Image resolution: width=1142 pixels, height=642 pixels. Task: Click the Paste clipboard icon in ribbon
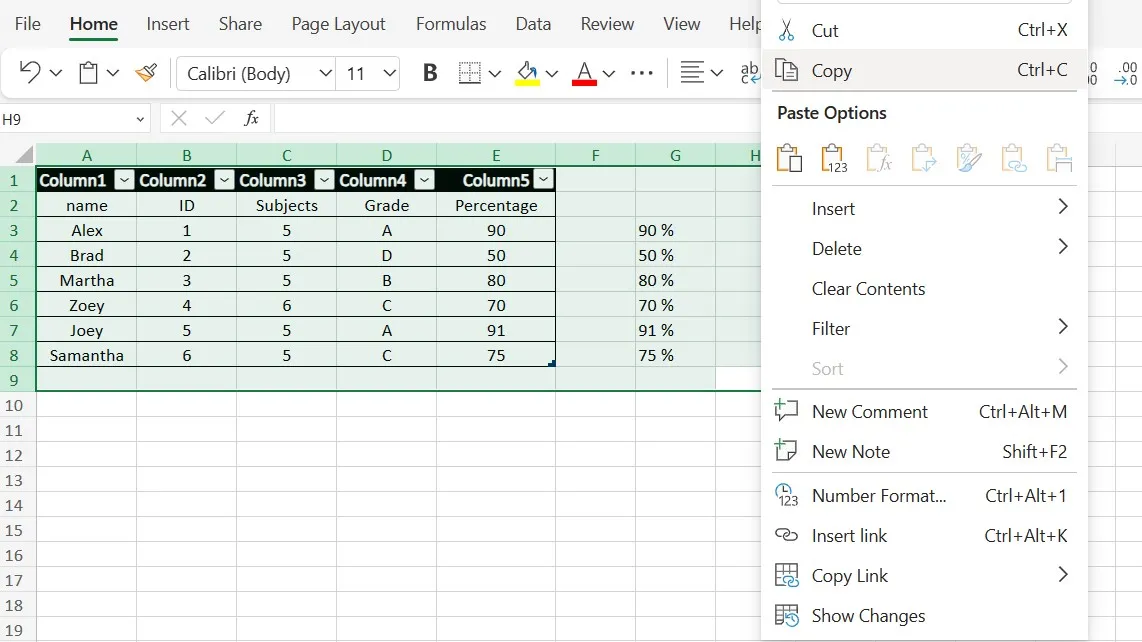(88, 73)
